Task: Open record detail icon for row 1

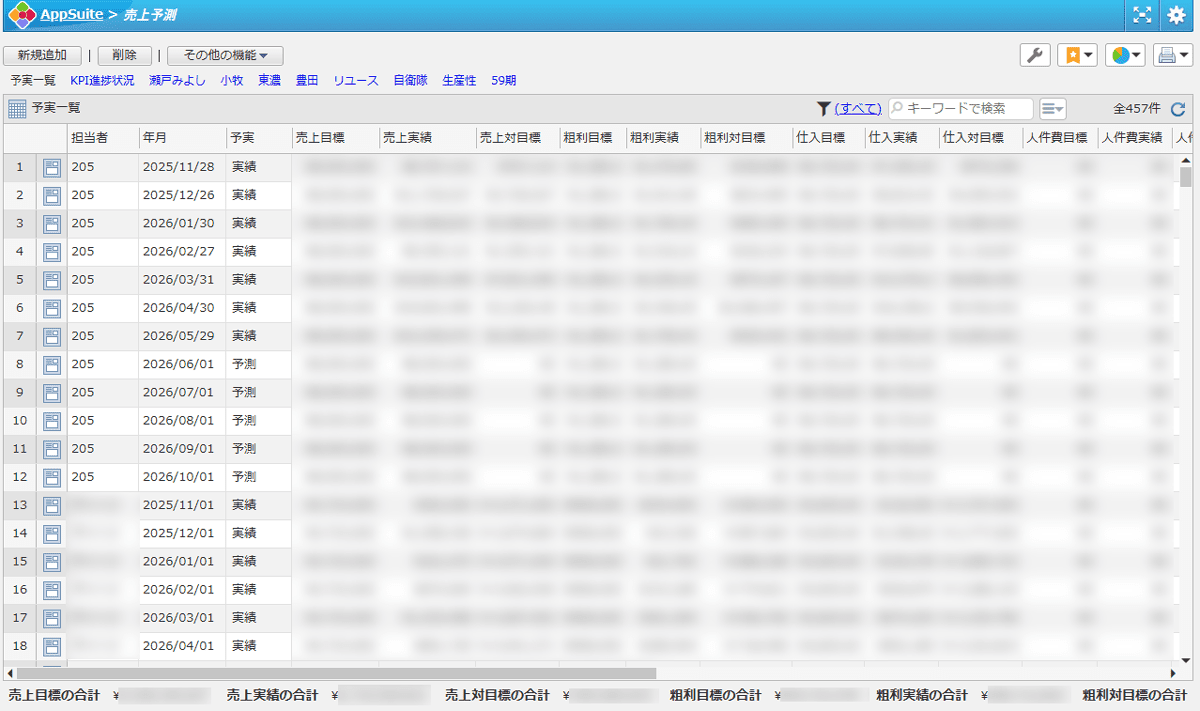Action: coord(52,167)
